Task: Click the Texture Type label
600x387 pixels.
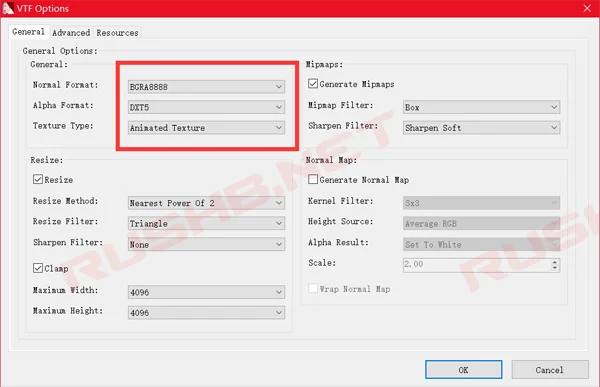Action: pyautogui.click(x=63, y=126)
